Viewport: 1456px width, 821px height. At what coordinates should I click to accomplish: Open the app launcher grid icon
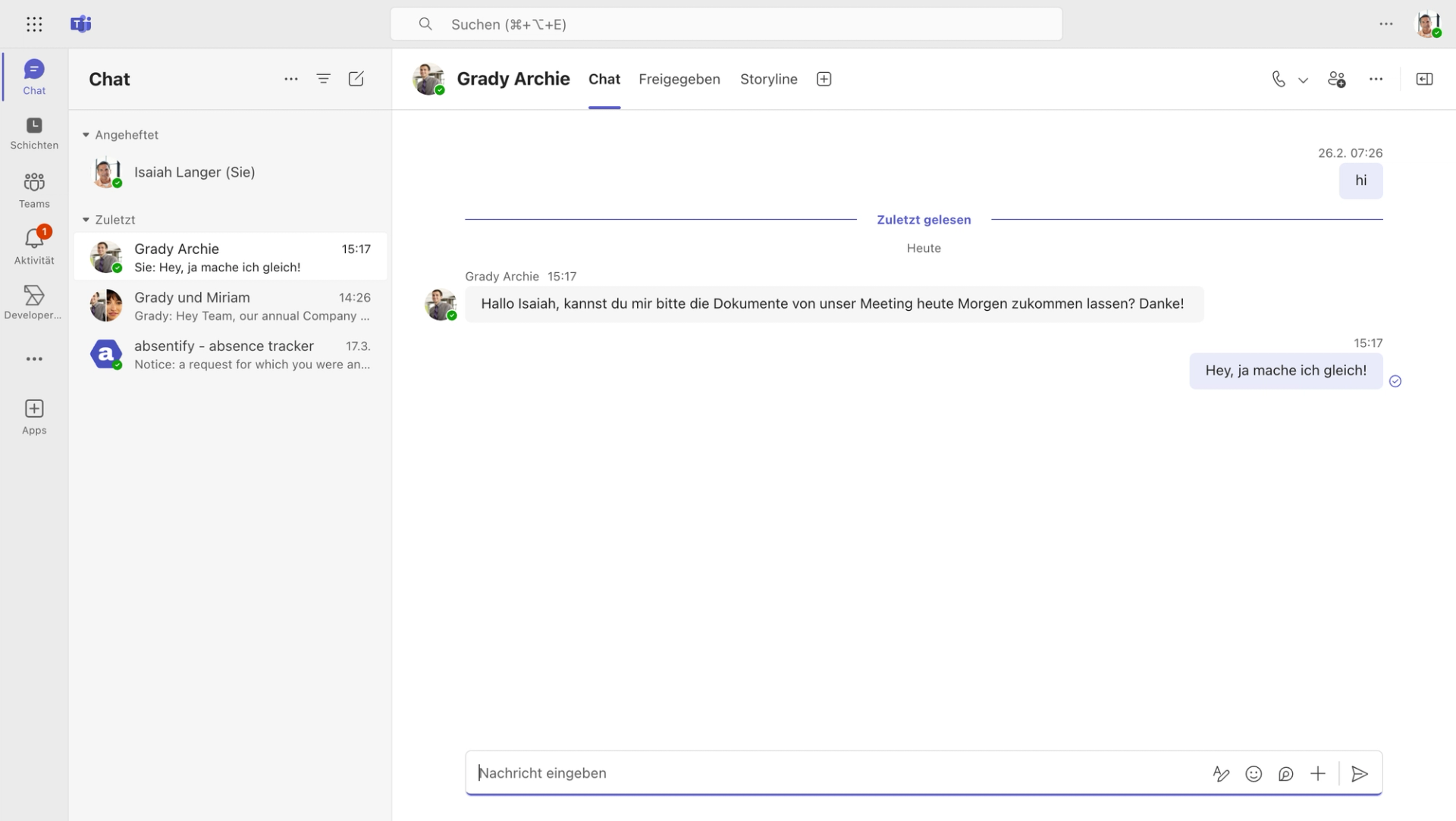34,24
